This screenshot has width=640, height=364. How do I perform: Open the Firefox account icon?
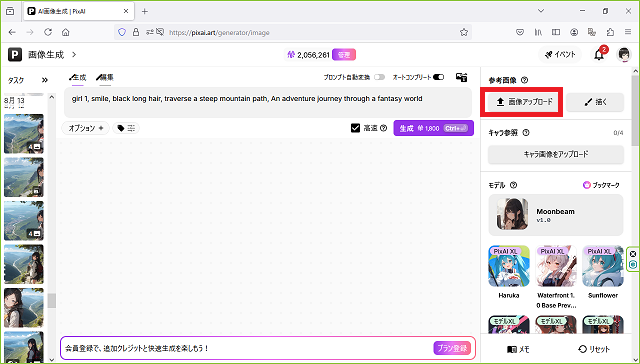[574, 32]
